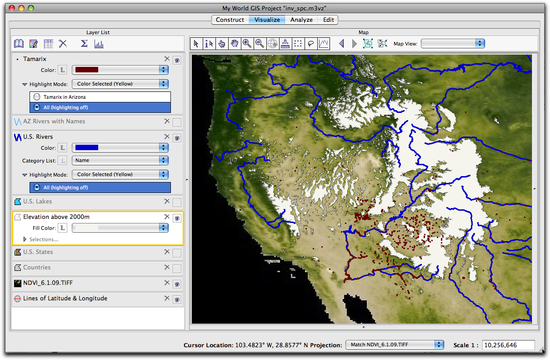550x360 pixels.
Task: Click the pale Elevation fill color swatch
Action: tap(87, 228)
